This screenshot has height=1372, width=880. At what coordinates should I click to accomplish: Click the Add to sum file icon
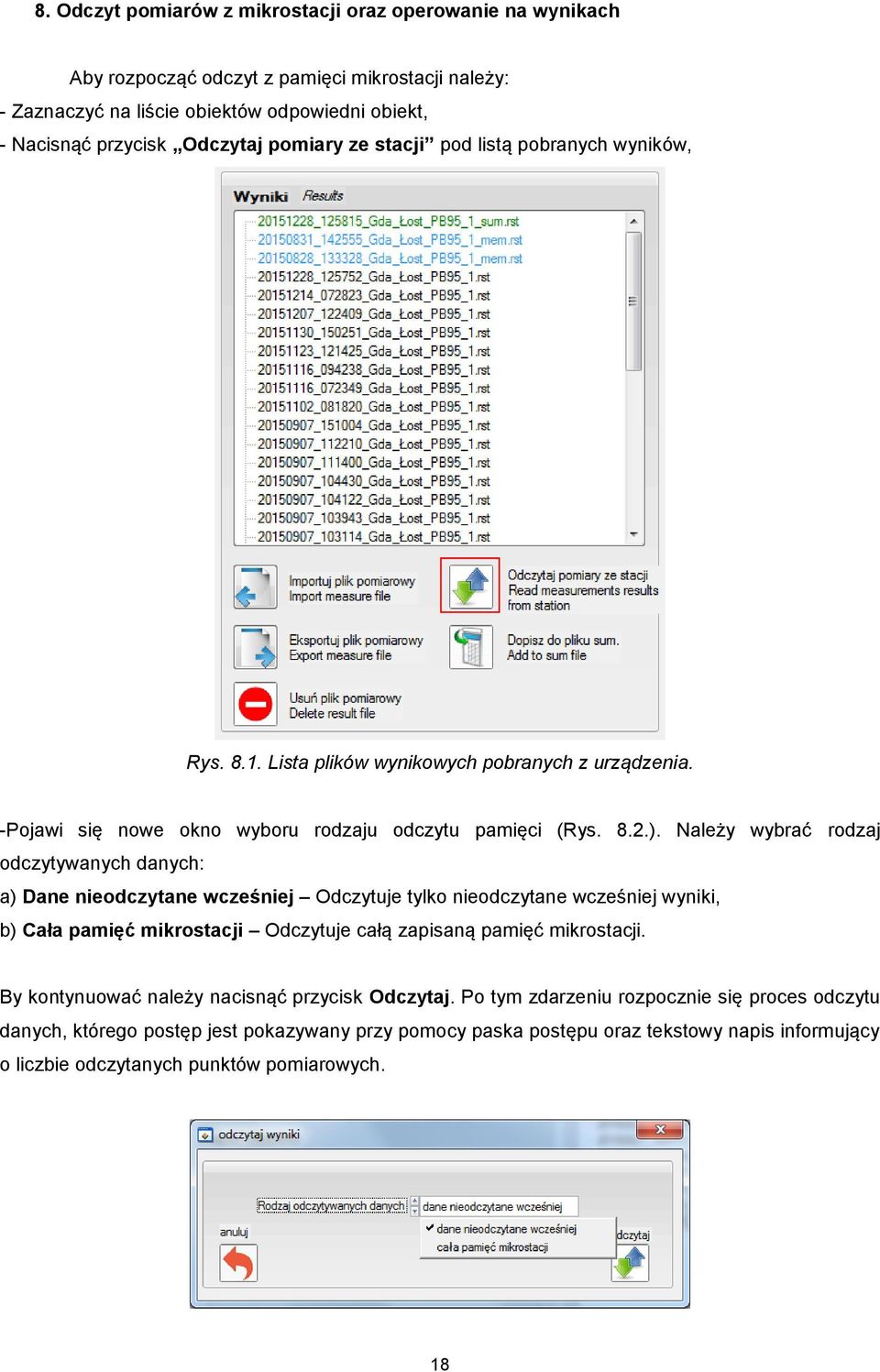(x=471, y=647)
